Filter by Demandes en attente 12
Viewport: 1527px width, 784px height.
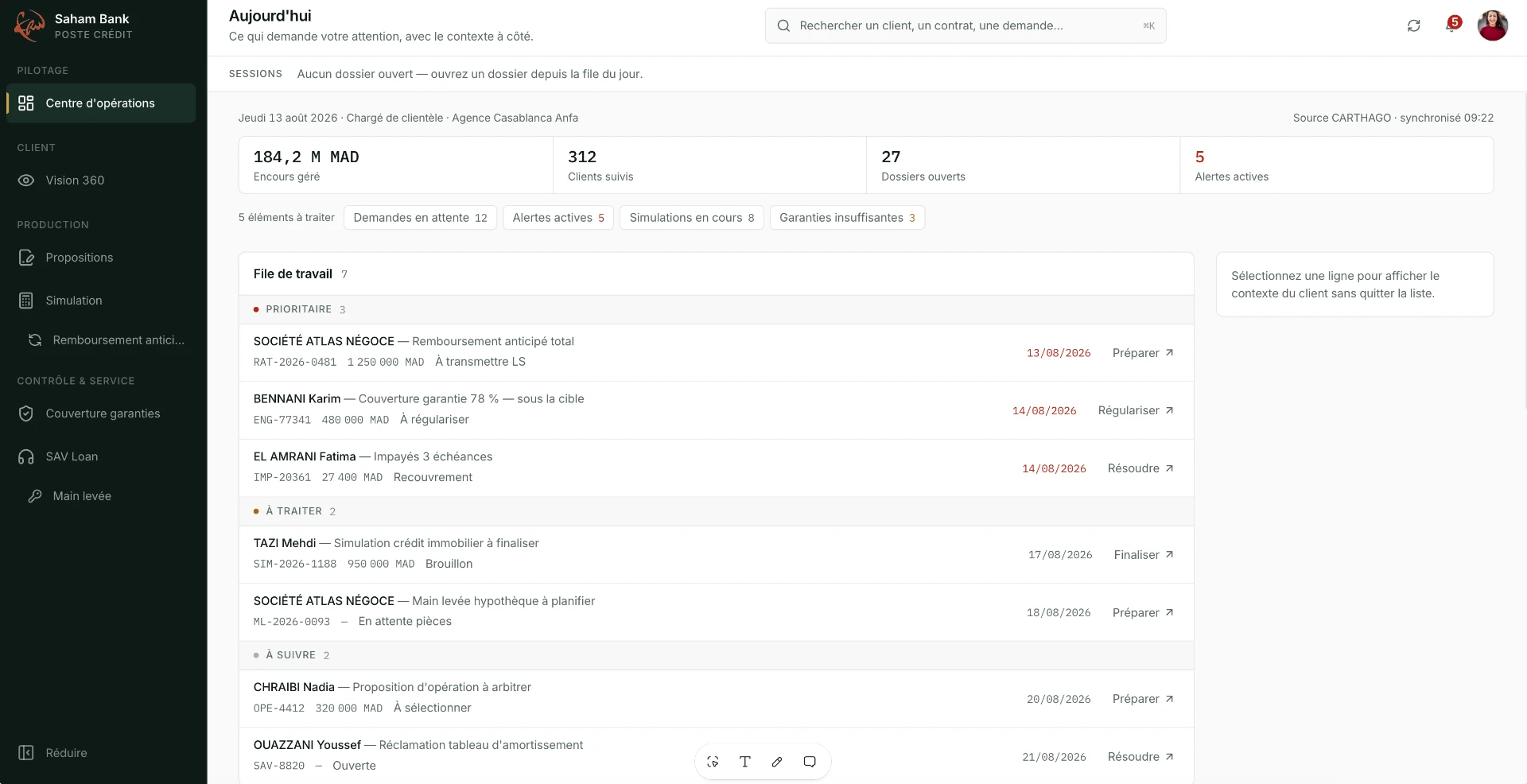420,218
